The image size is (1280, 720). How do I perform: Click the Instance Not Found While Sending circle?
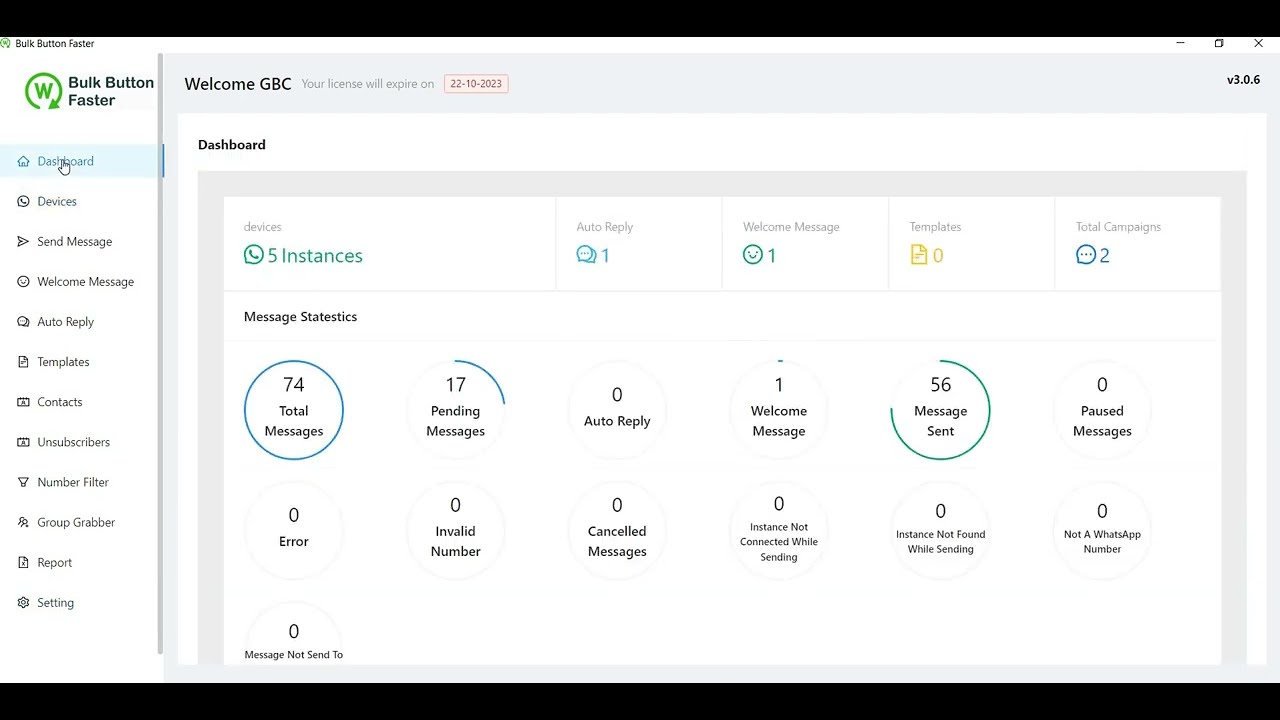coord(940,529)
